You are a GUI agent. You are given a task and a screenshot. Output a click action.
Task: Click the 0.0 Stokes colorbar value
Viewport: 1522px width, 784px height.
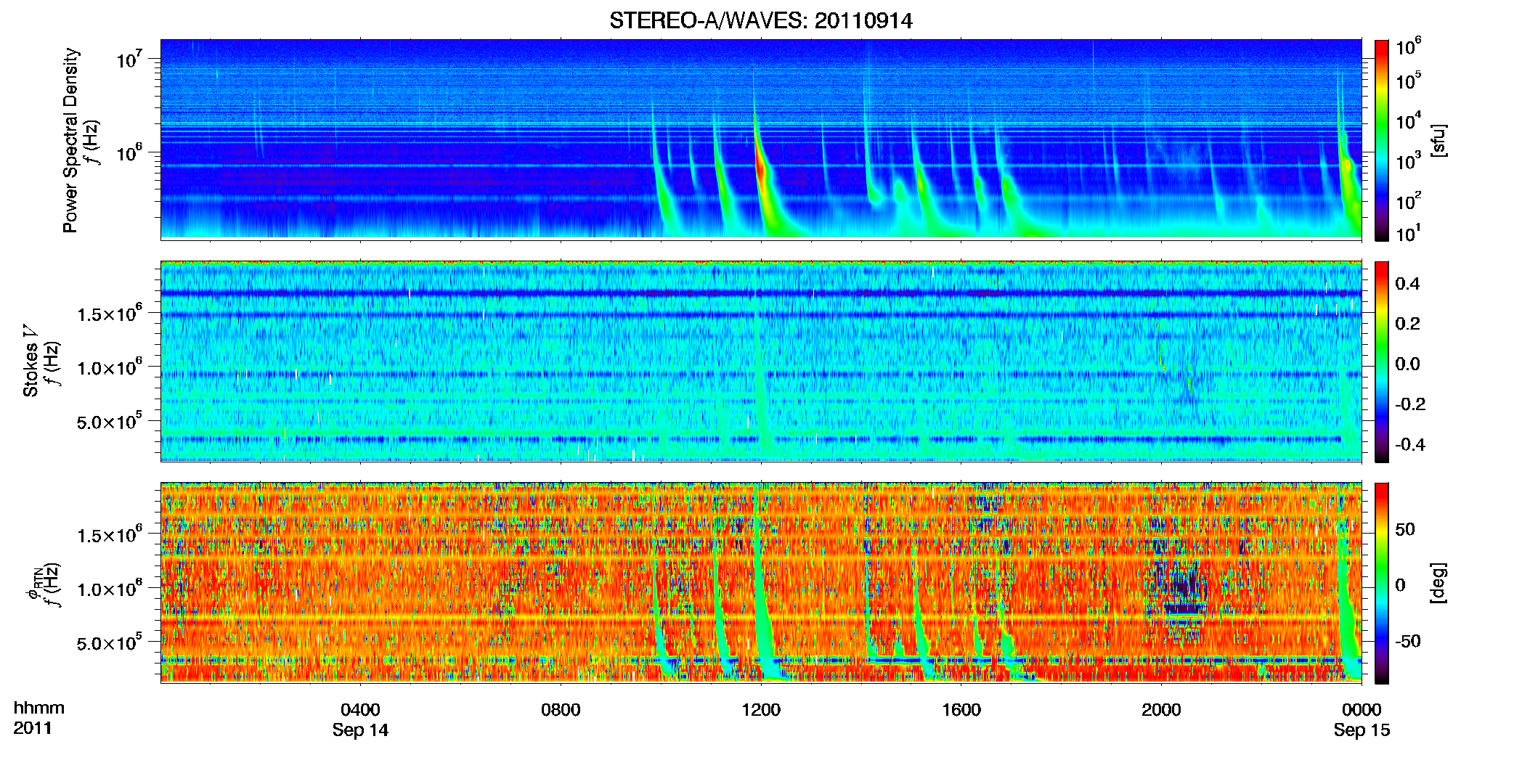1407,364
